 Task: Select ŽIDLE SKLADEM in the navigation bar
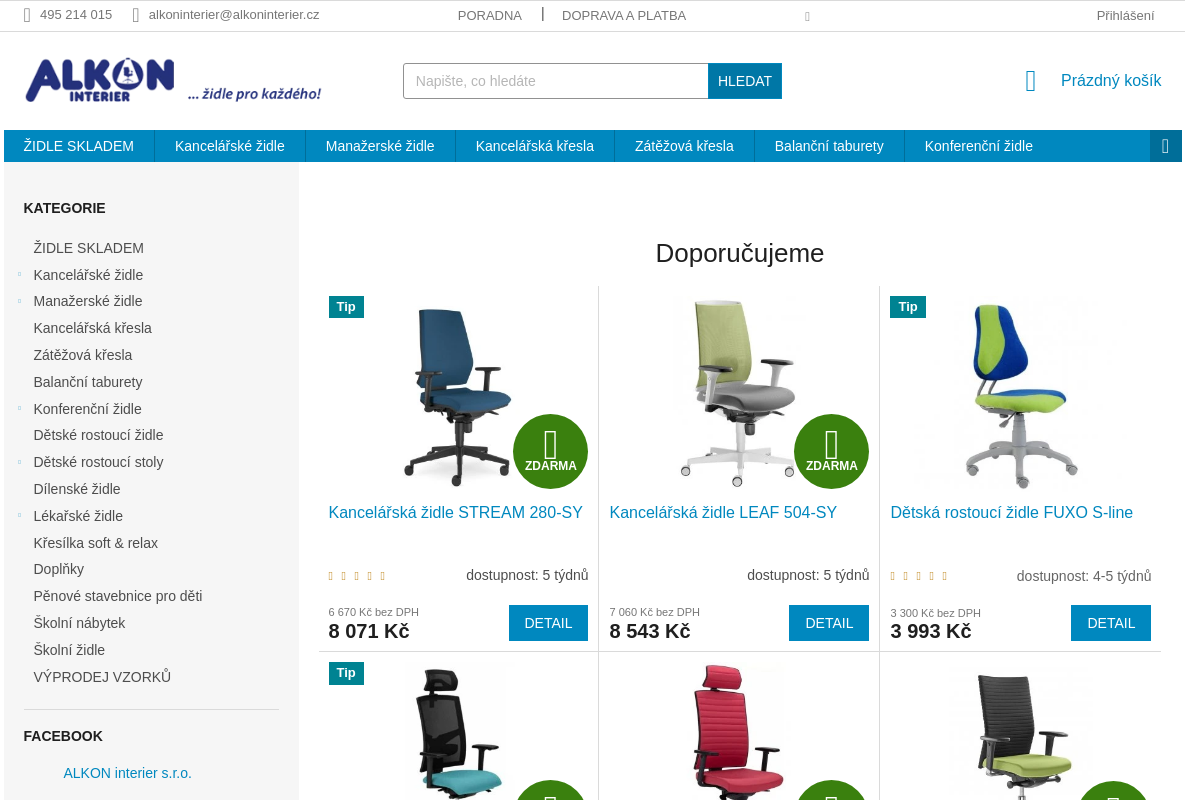pos(79,146)
